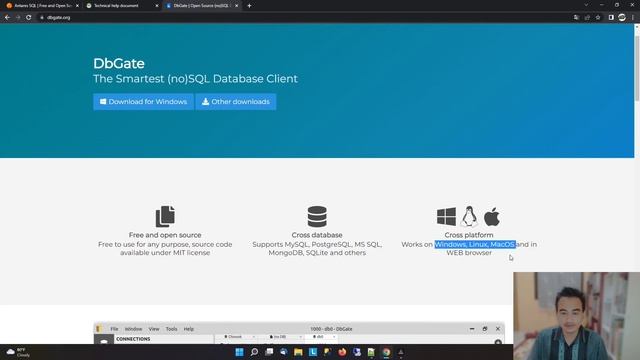The height and width of the screenshot is (360, 640).
Task: Open the weather widget on the taskbar
Action: (18, 352)
